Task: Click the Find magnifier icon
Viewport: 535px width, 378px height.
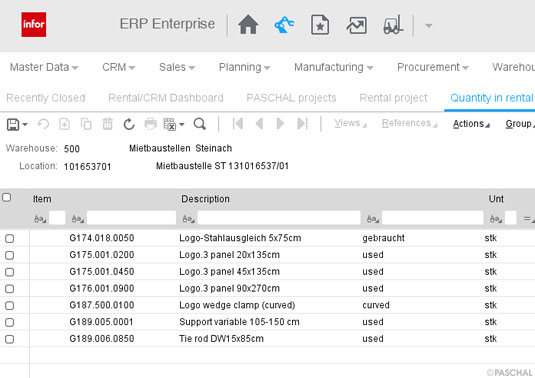Action: (200, 124)
